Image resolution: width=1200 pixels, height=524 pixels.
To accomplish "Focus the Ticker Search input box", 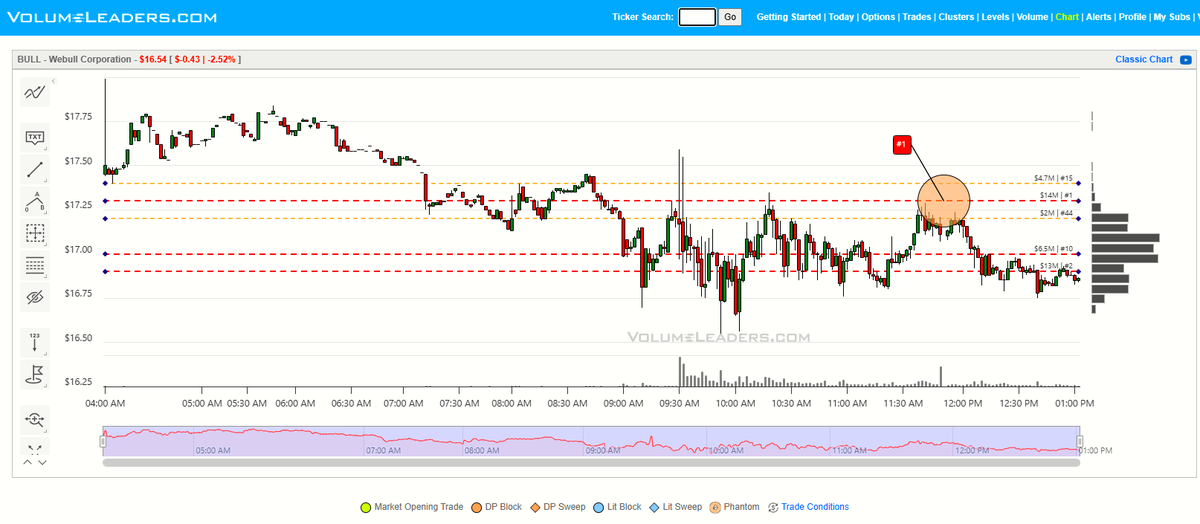I will [x=697, y=17].
